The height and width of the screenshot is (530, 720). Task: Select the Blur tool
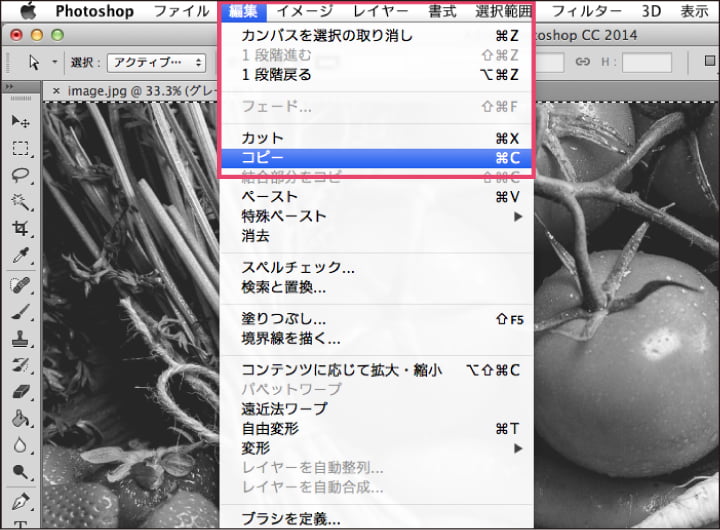(20, 445)
